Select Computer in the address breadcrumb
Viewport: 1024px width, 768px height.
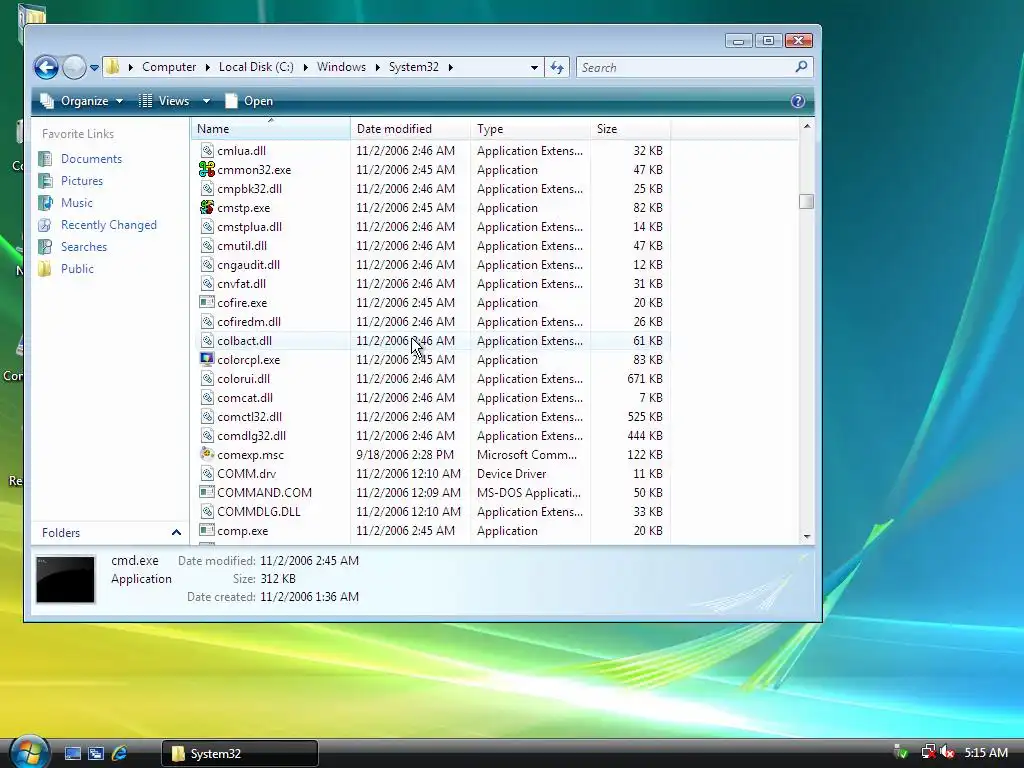point(169,67)
